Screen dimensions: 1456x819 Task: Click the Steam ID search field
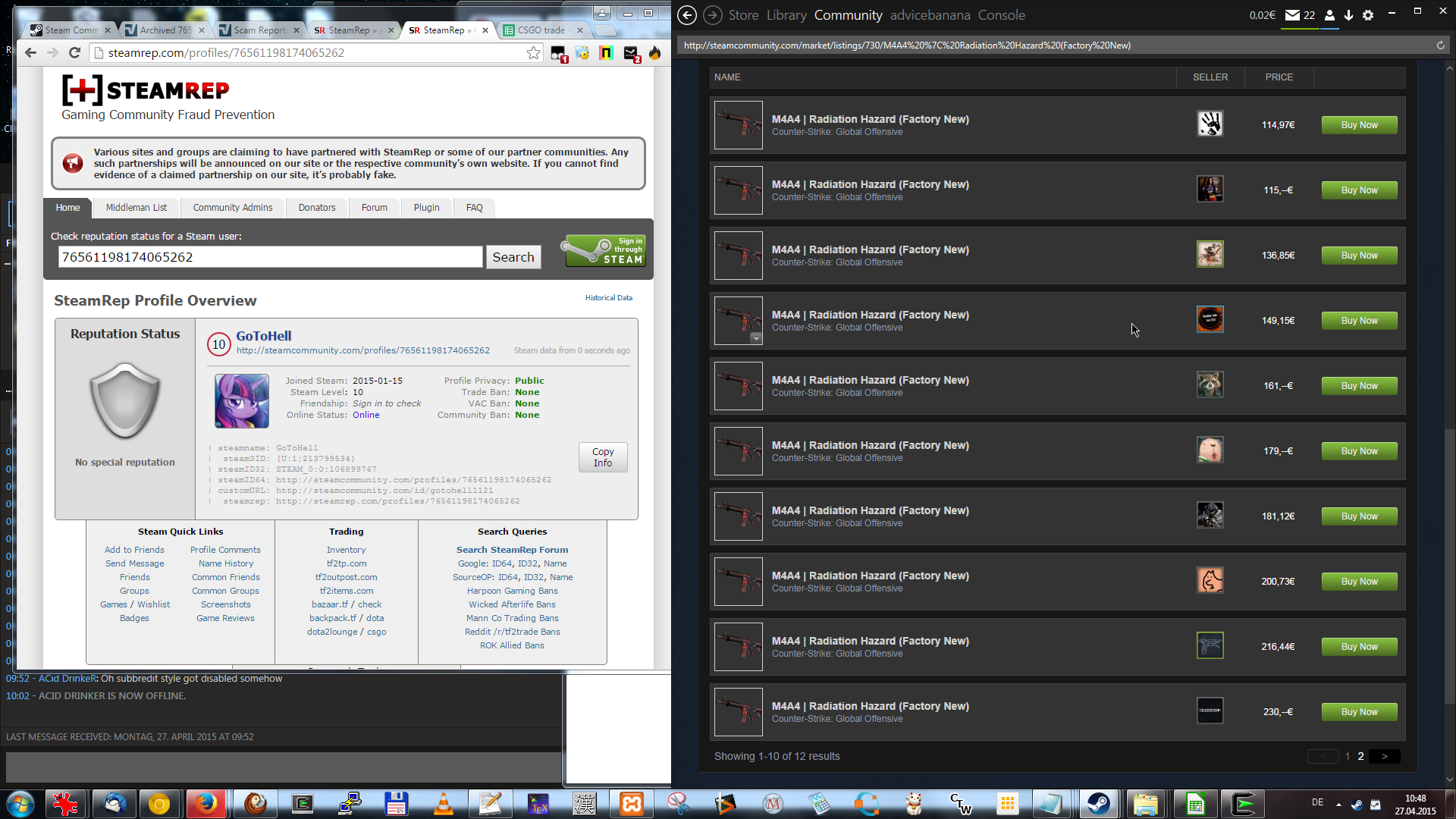point(270,257)
